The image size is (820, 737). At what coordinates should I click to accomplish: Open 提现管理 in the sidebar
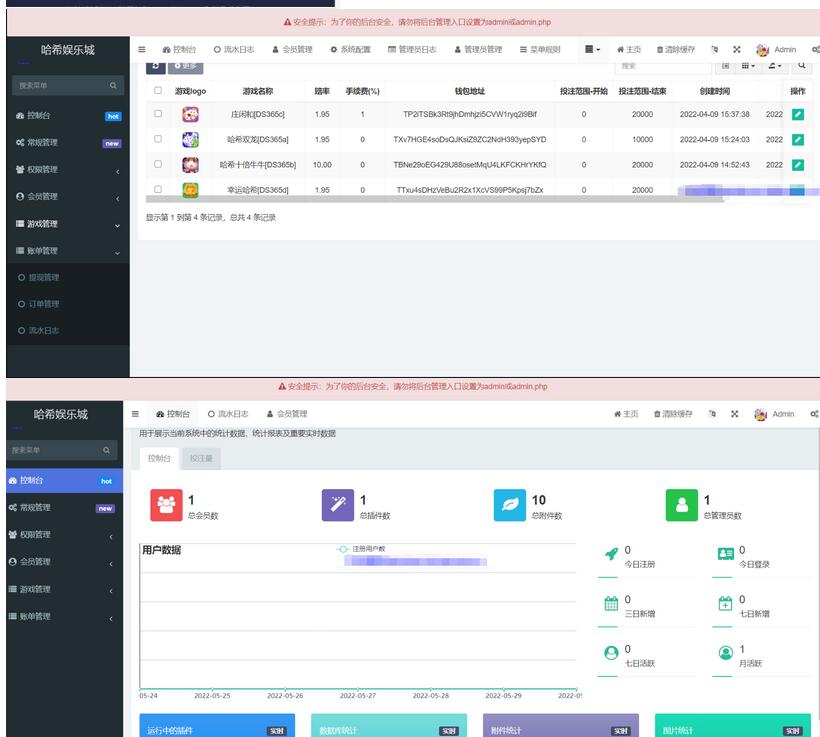pyautogui.click(x=43, y=277)
